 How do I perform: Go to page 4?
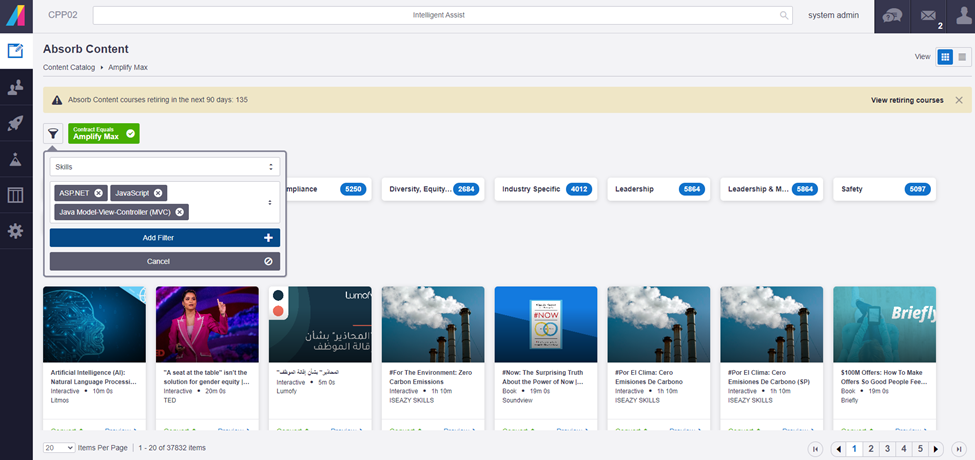pos(903,449)
